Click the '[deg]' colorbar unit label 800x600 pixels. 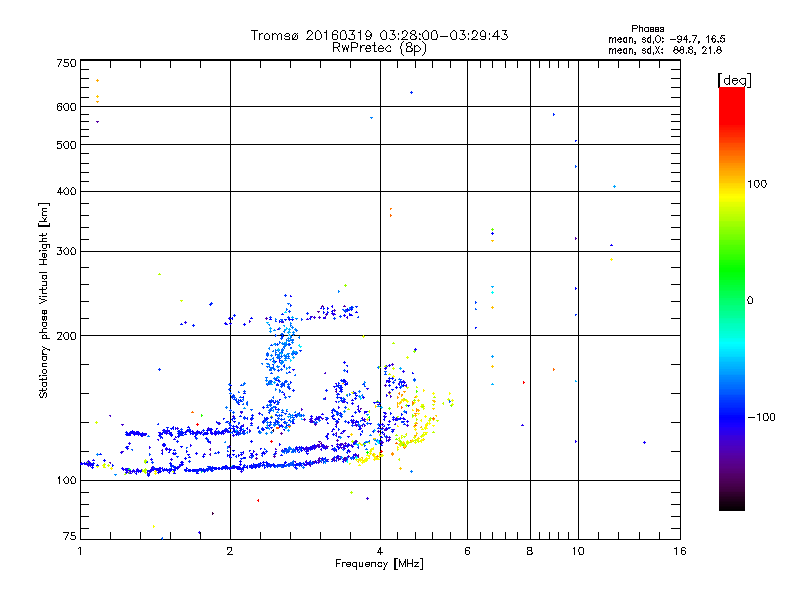coord(734,80)
